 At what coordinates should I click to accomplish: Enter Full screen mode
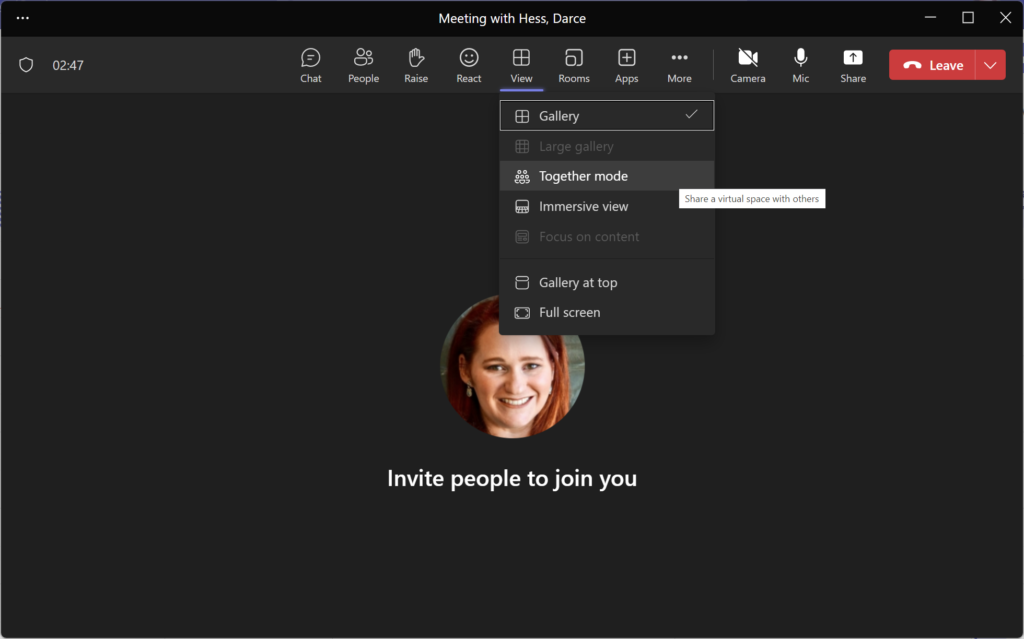(607, 312)
